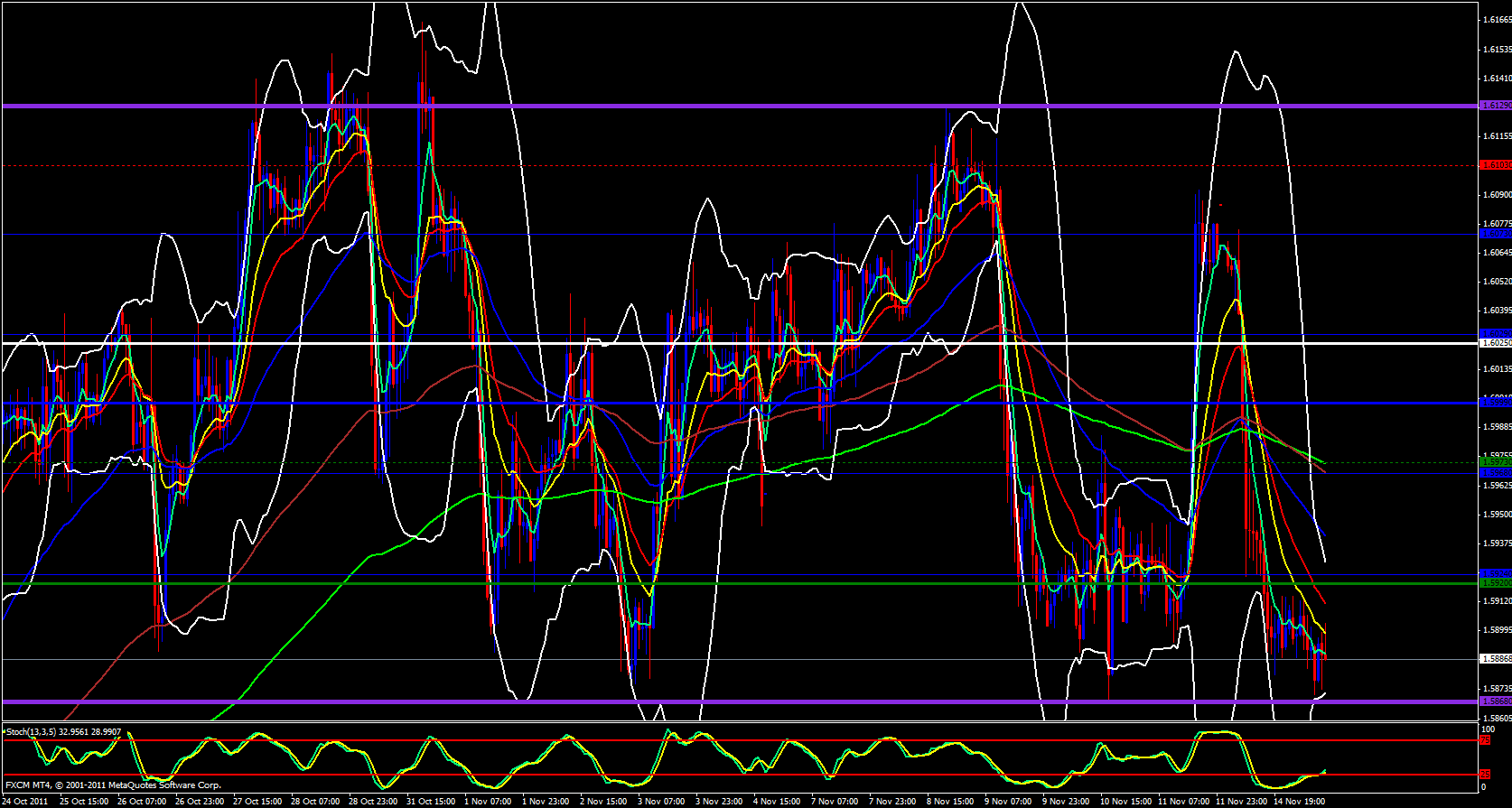Image resolution: width=1512 pixels, height=808 pixels.
Task: Click the 1.61665 price scale value
Action: click(x=1497, y=20)
